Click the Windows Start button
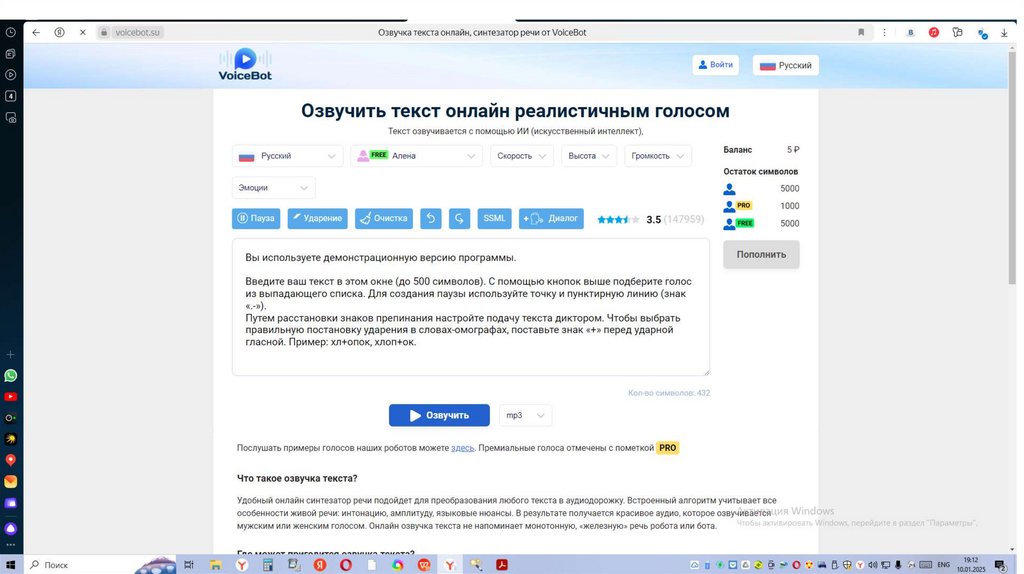The image size is (1024, 574). click(x=10, y=565)
